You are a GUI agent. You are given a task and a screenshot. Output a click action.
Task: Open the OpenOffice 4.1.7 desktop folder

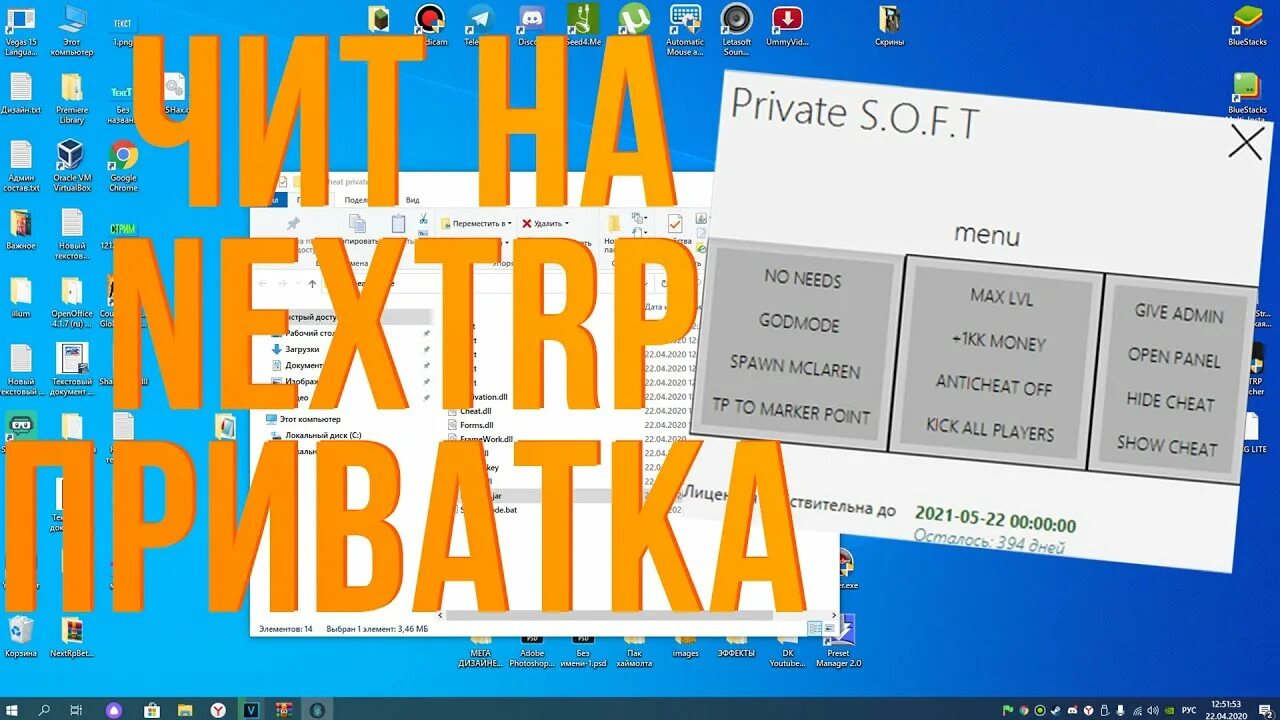(72, 303)
